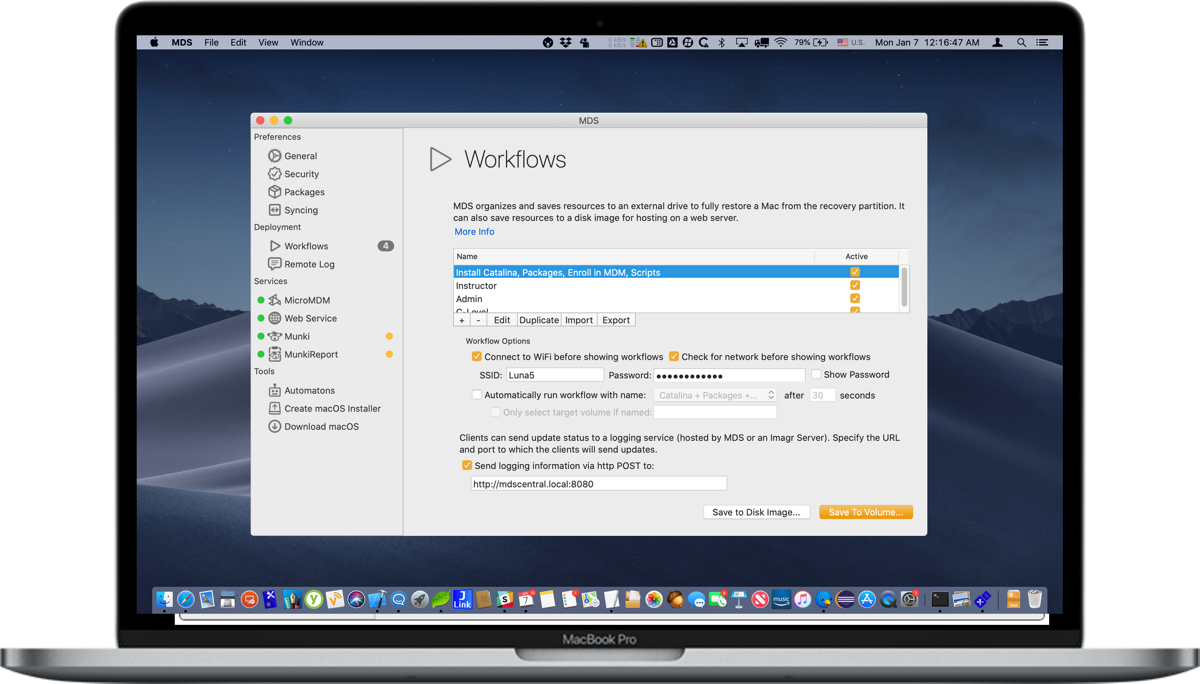Open the AirPlay display menu bar icon
The image size is (1200, 684).
coord(741,43)
